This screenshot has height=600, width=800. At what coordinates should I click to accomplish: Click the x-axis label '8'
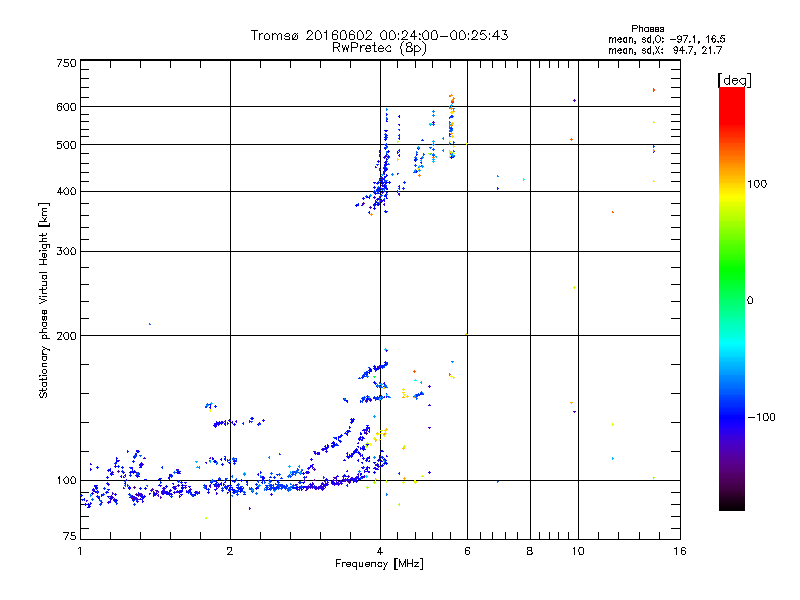(x=530, y=551)
